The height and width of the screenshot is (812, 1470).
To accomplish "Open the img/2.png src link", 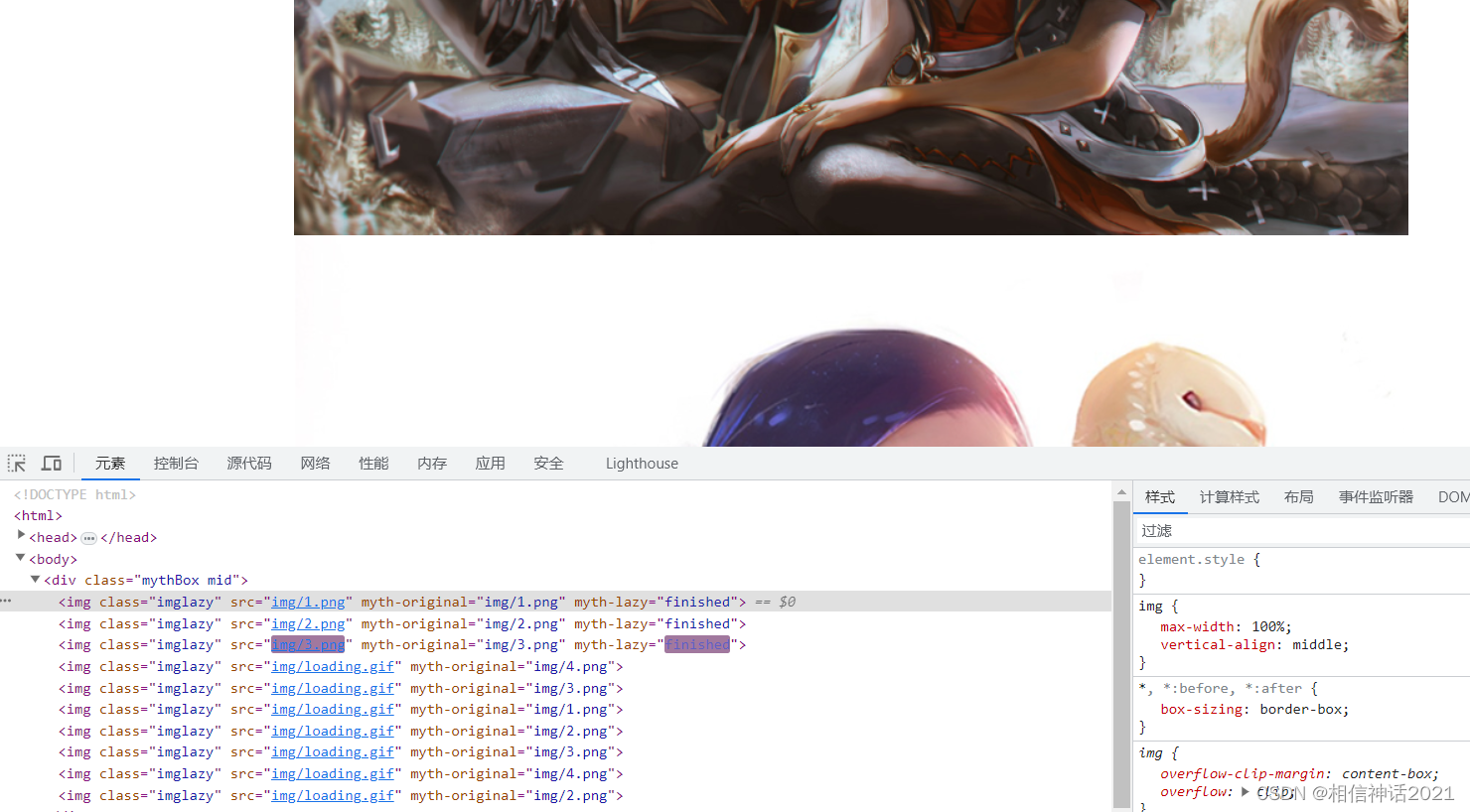I will (x=308, y=624).
